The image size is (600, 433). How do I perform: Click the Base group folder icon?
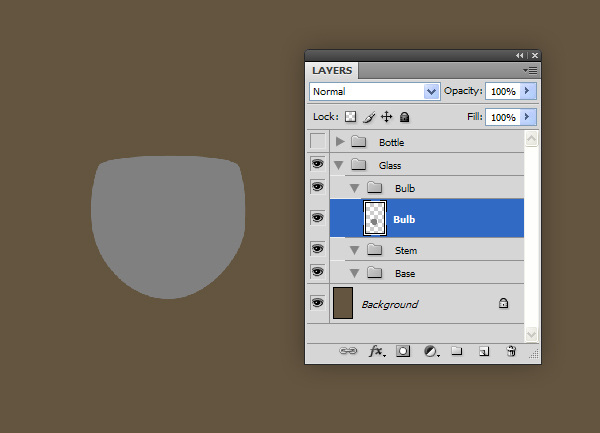click(x=375, y=273)
